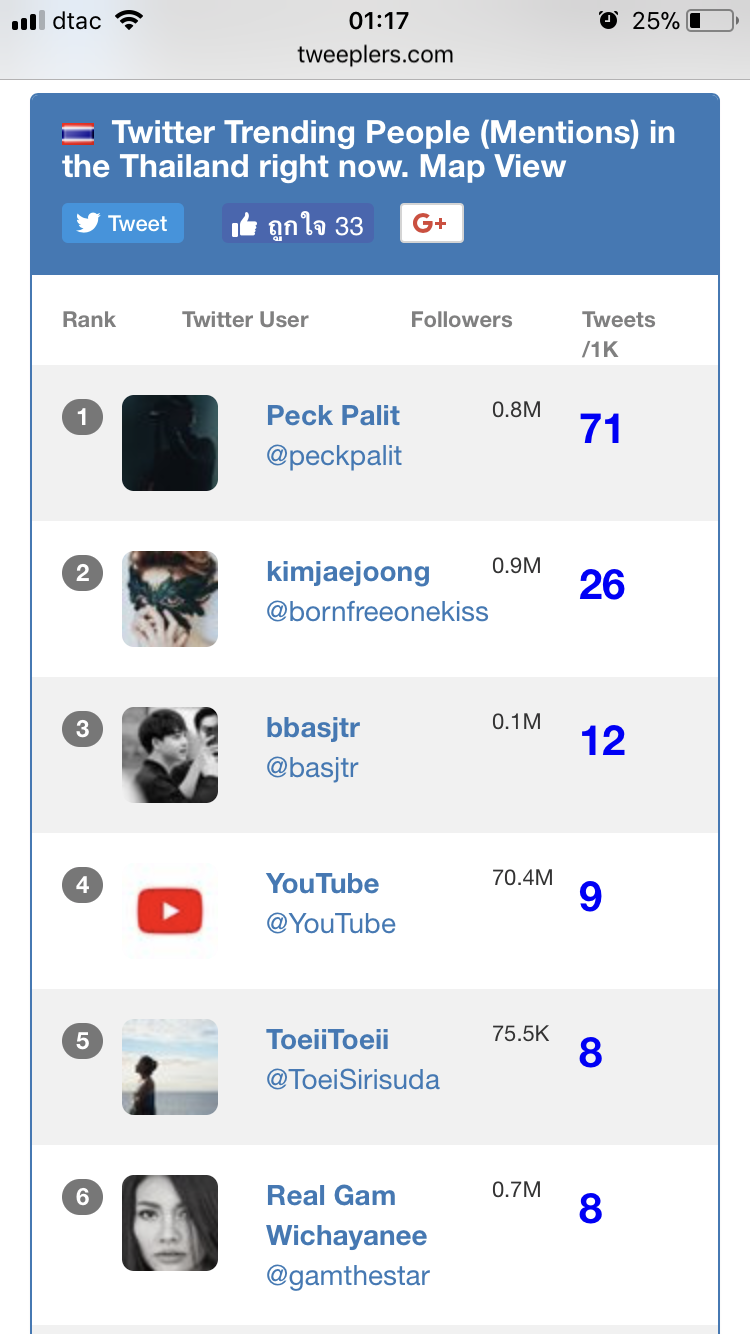Tap the tweeplers.com address bar
750x1334 pixels.
(375, 55)
